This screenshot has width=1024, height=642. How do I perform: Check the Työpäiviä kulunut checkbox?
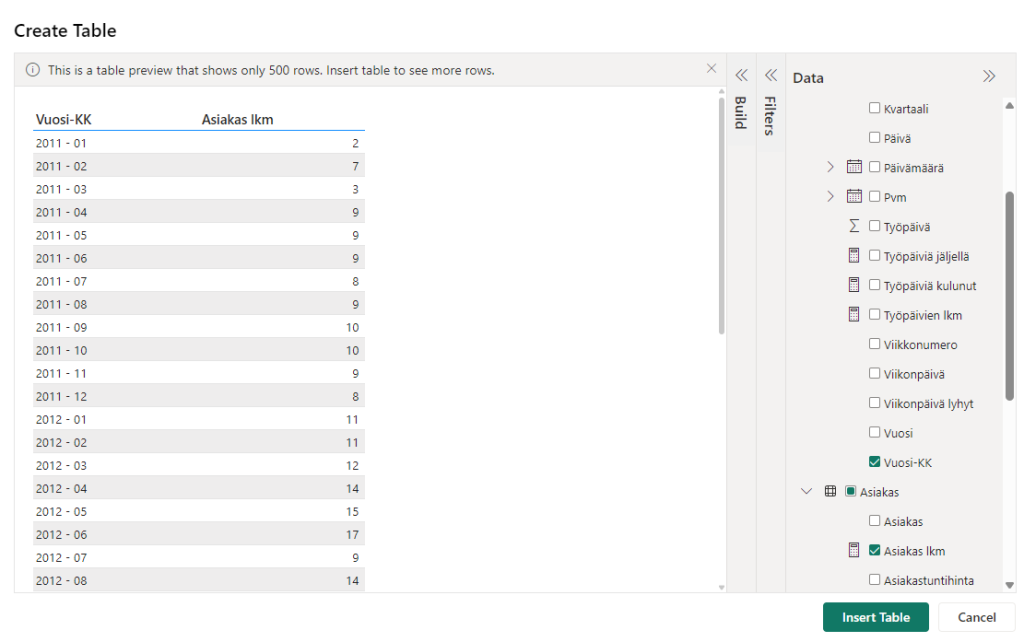(874, 285)
